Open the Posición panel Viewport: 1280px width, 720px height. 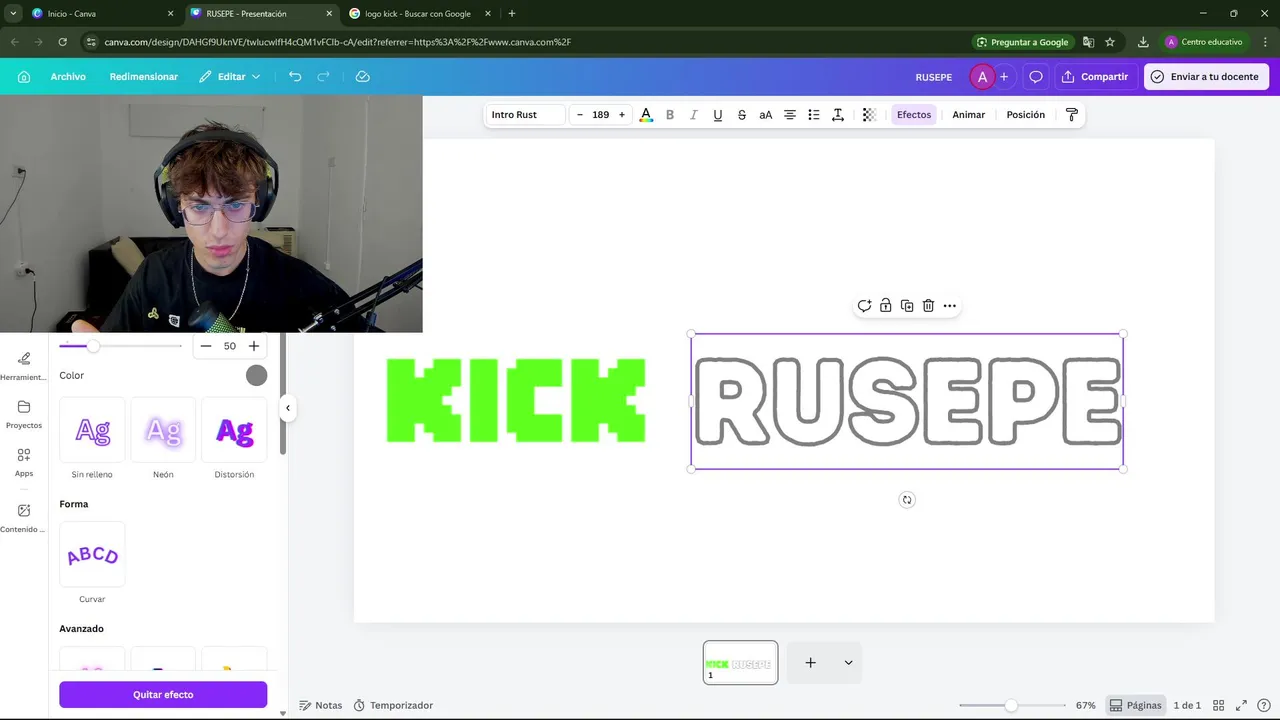[x=1026, y=115]
